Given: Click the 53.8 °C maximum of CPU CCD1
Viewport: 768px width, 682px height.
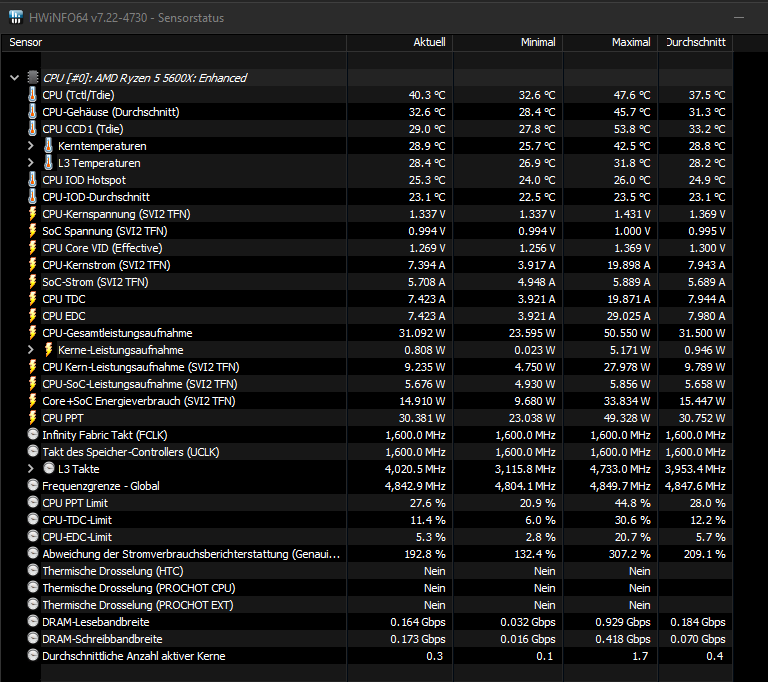Looking at the screenshot, I should pyautogui.click(x=632, y=129).
